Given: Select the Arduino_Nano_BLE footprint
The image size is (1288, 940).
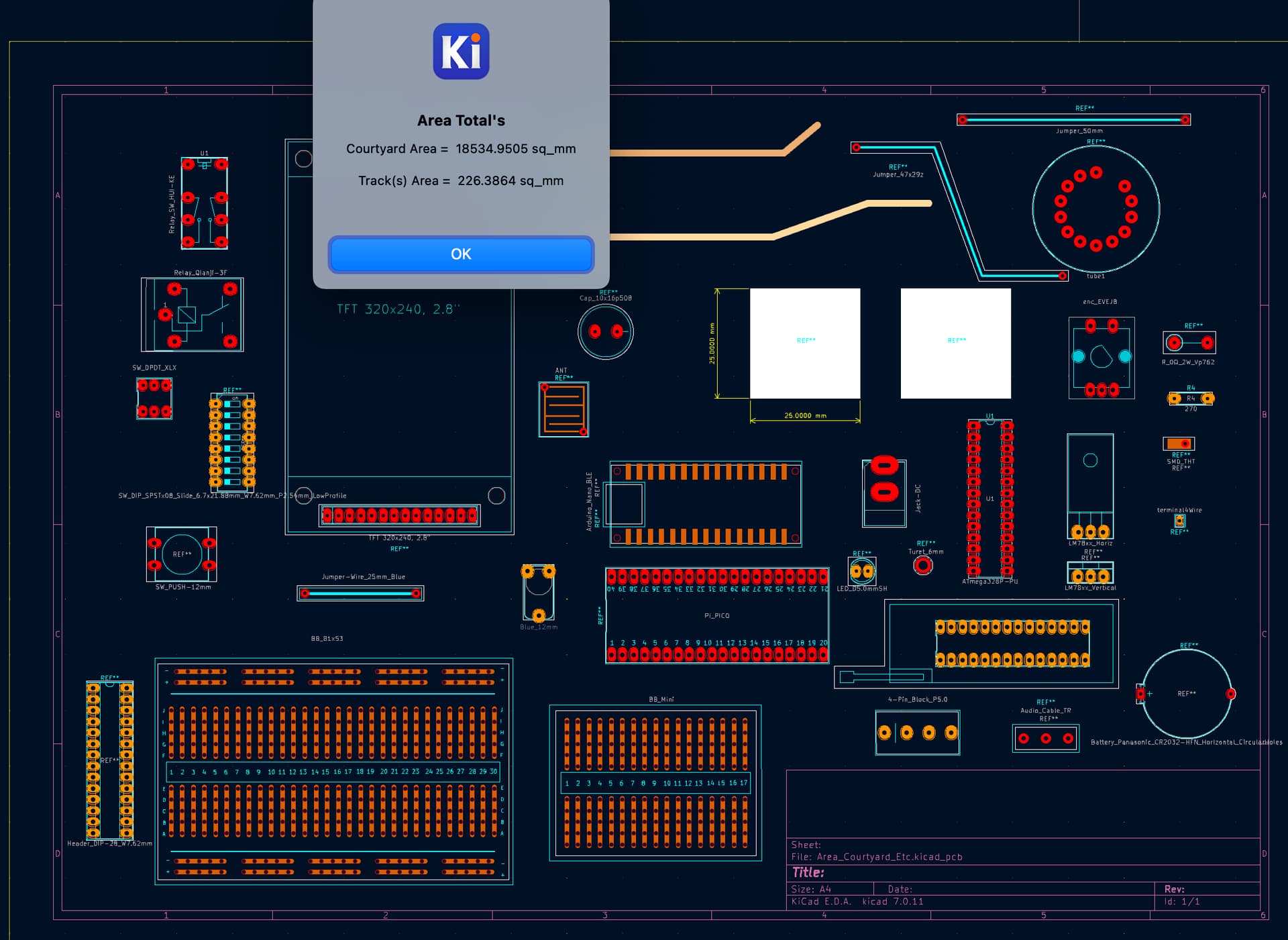Looking at the screenshot, I should pyautogui.click(x=706, y=504).
